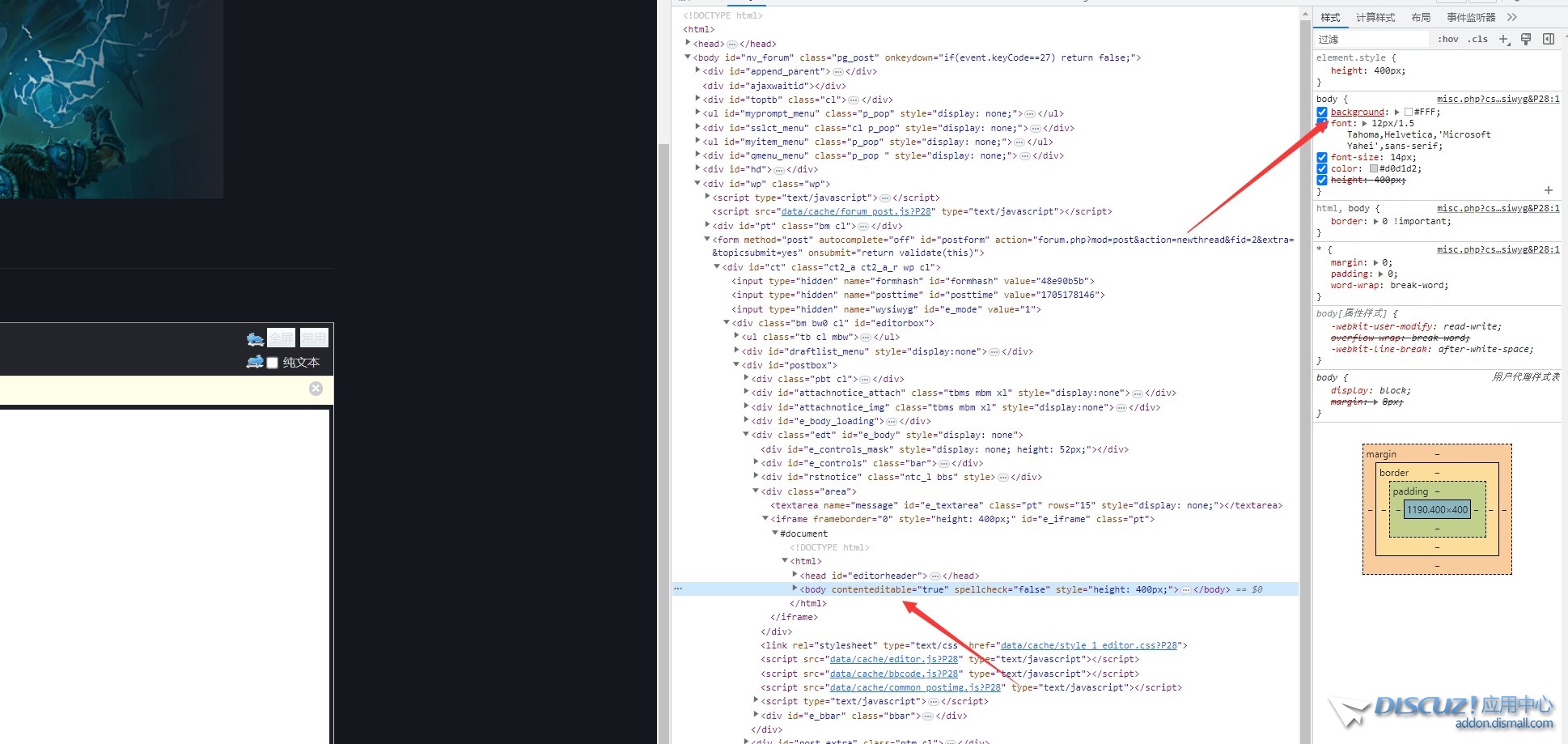
Task: Expand the ellipsis in the body contenteditable row
Action: click(1186, 589)
